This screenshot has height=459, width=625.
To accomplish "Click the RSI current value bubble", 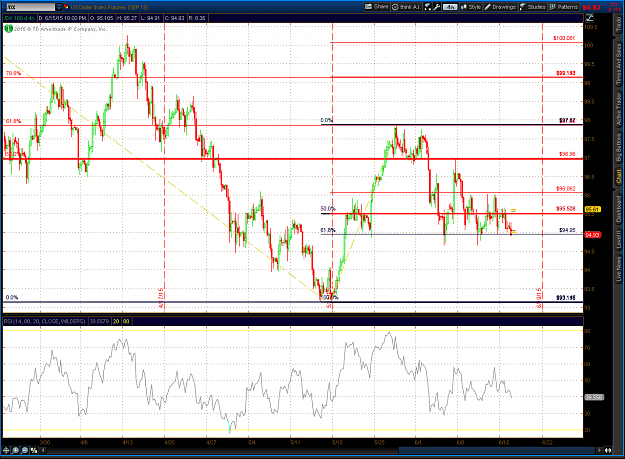I will click(594, 397).
